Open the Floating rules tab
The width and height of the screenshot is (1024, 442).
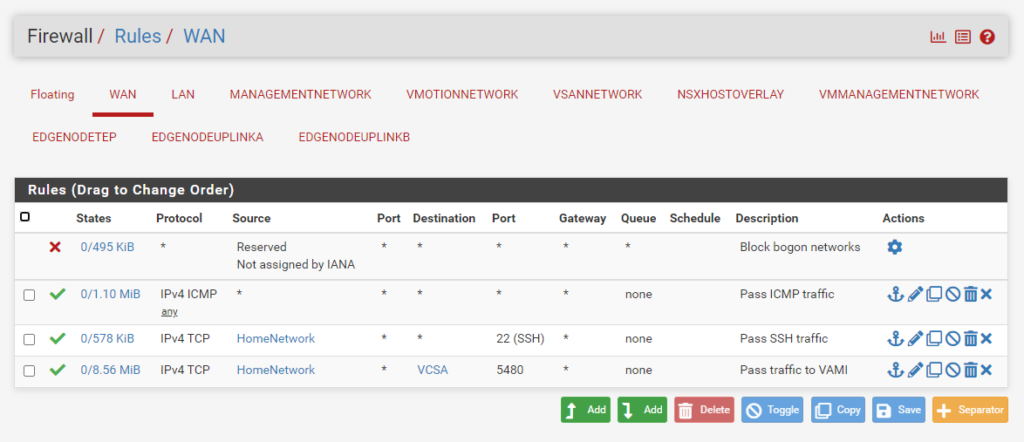[52, 95]
